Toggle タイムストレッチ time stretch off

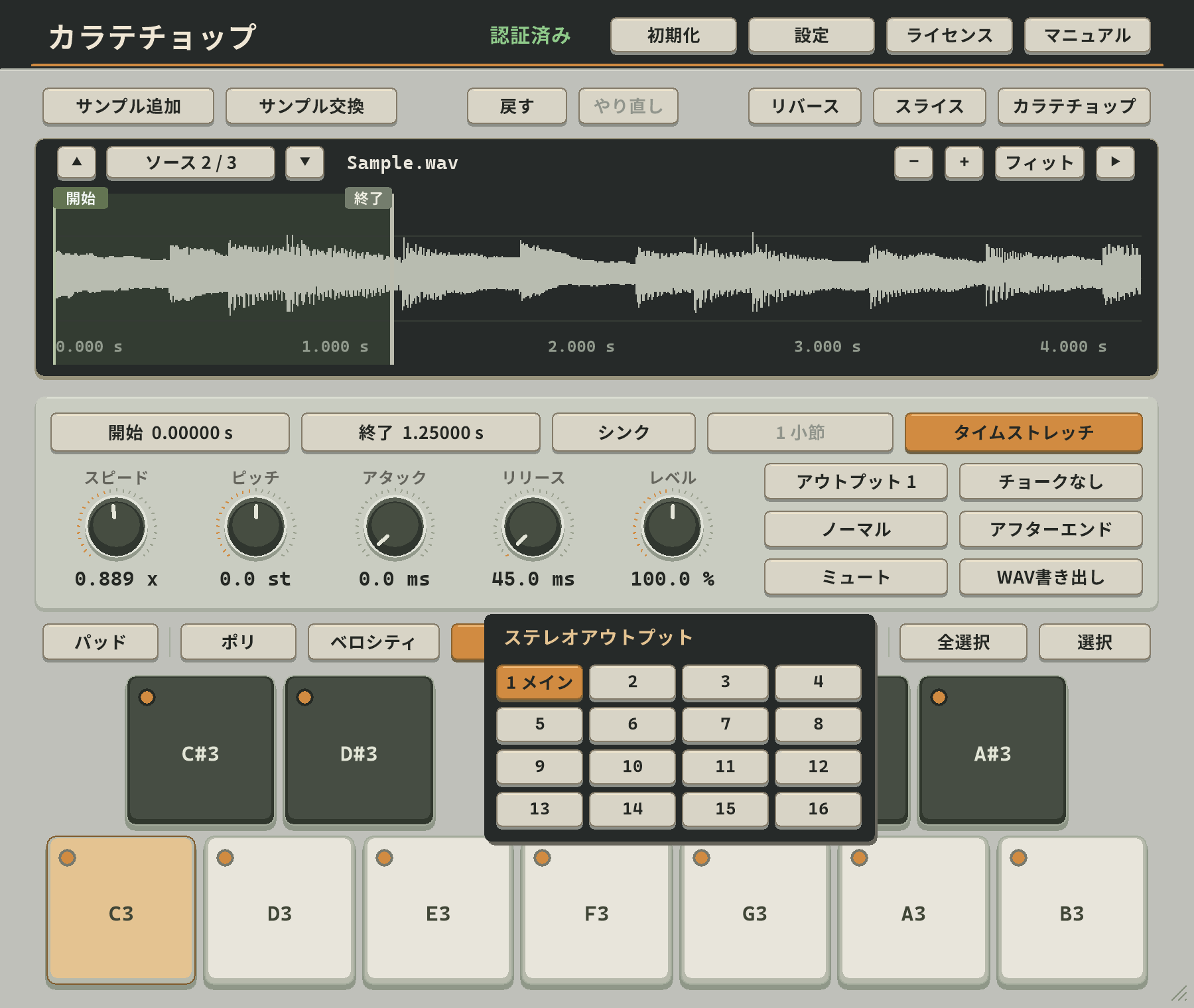tap(1024, 432)
